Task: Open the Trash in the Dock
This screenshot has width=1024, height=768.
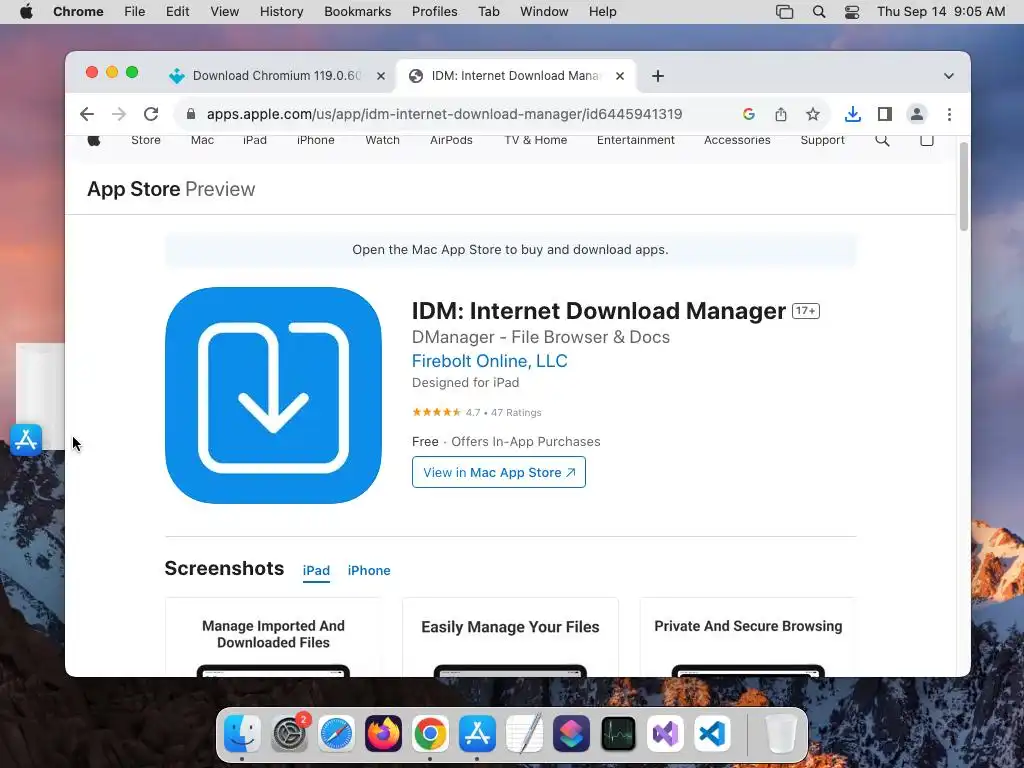Action: pyautogui.click(x=781, y=733)
